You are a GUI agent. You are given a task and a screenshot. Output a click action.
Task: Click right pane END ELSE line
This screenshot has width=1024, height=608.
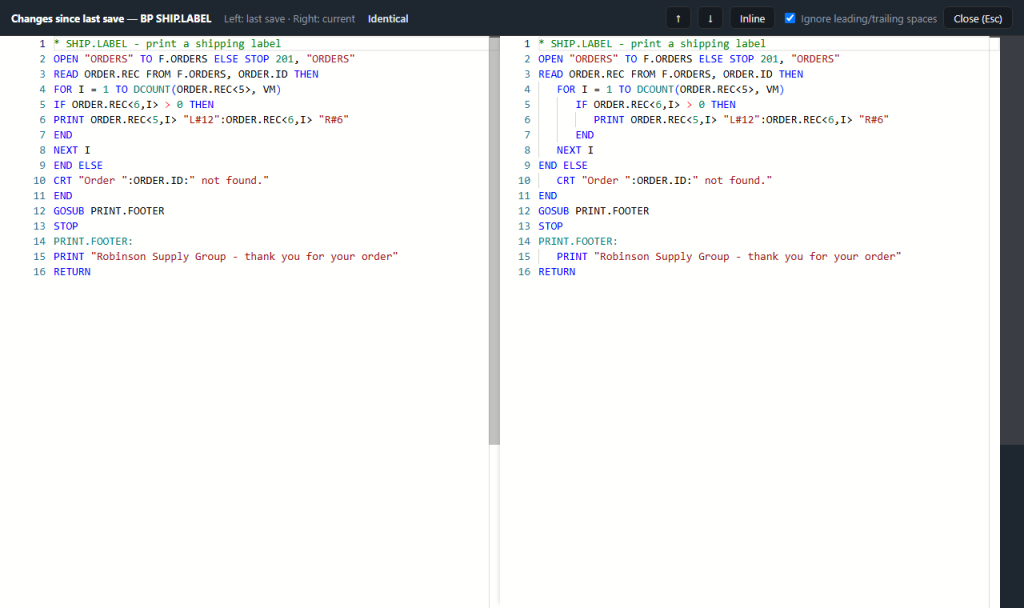pyautogui.click(x=563, y=165)
